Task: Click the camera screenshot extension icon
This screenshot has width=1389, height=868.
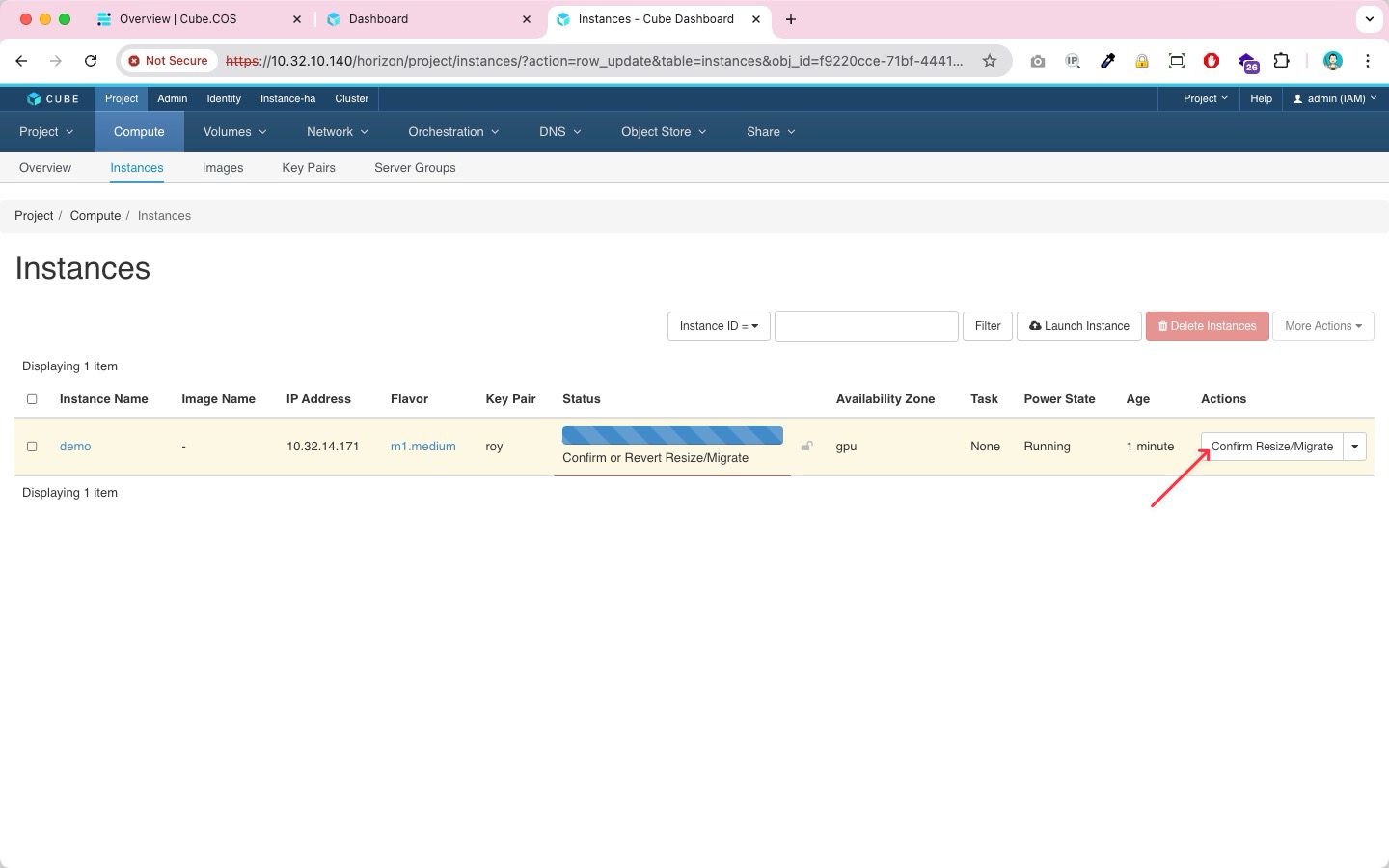Action: [1038, 61]
